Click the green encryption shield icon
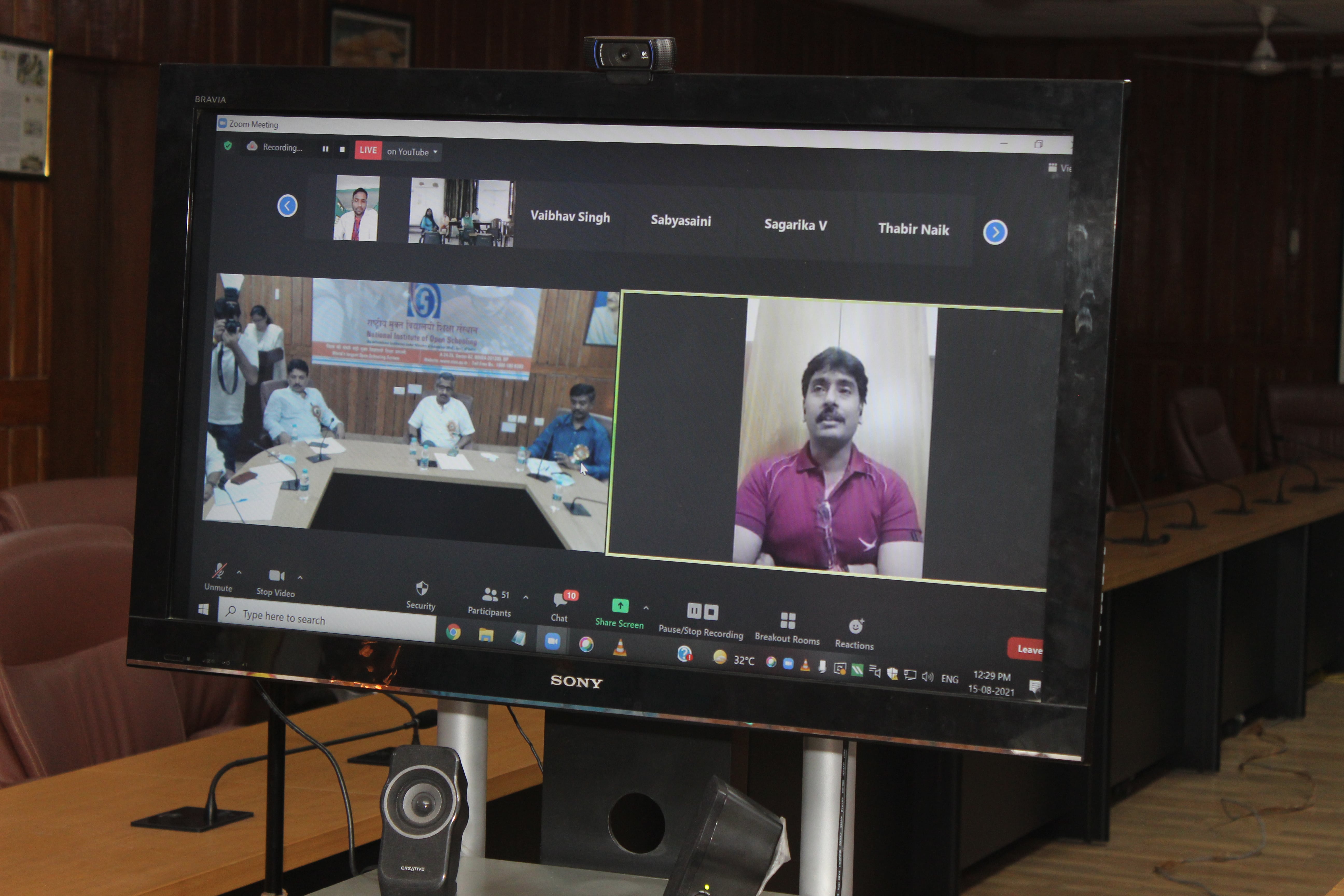Image resolution: width=1344 pixels, height=896 pixels. (228, 146)
